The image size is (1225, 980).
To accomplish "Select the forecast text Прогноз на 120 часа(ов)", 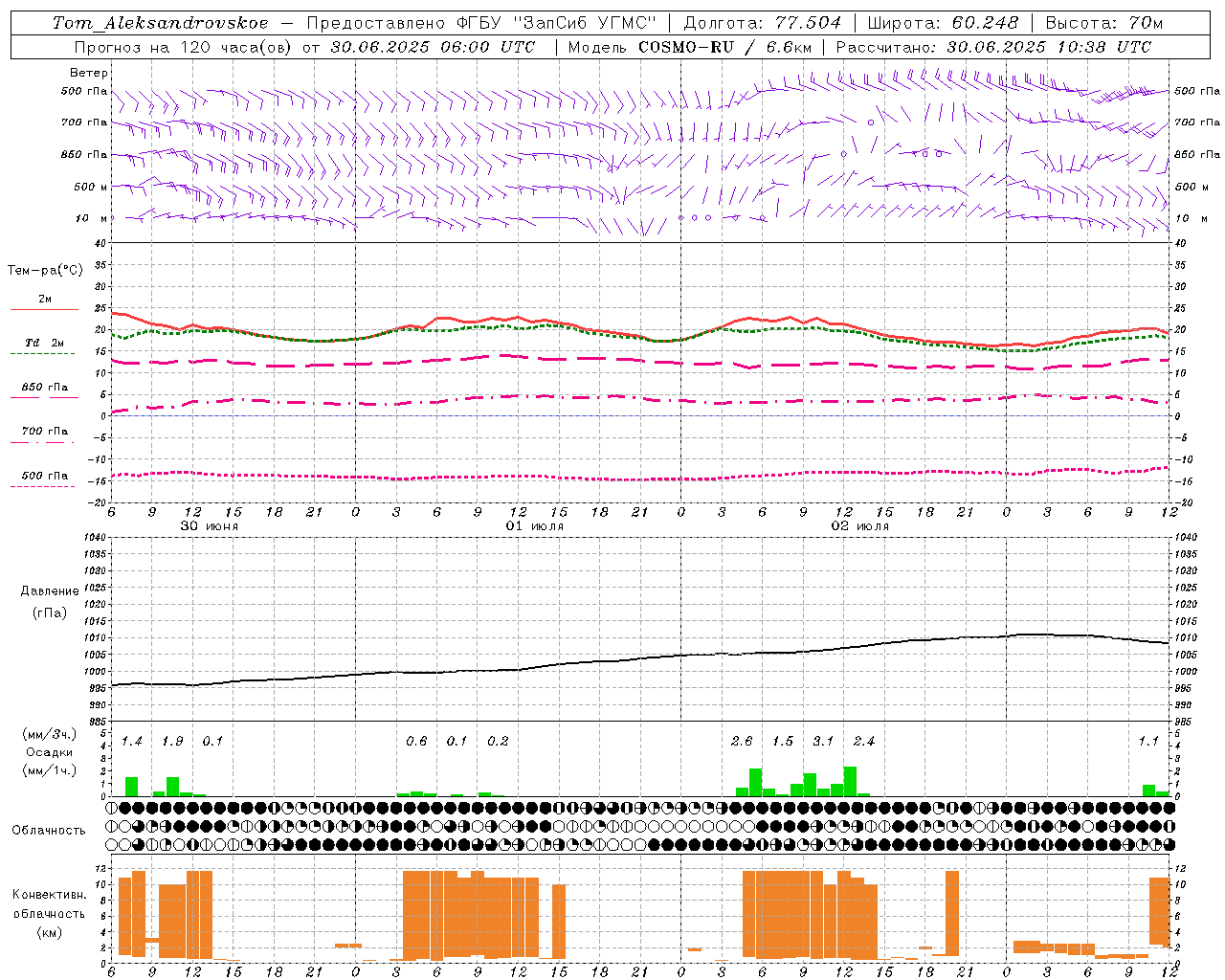I will [x=184, y=47].
